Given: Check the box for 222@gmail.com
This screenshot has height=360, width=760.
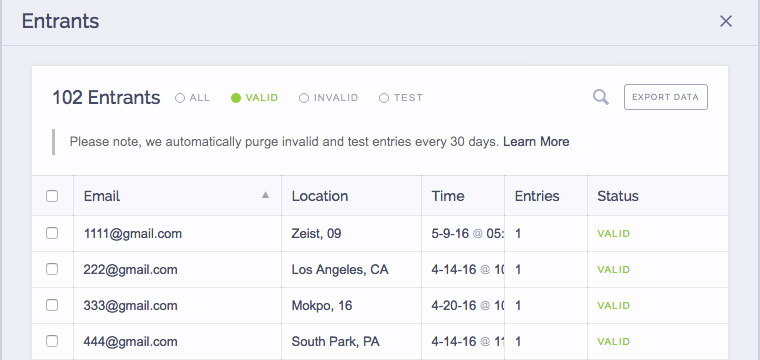Looking at the screenshot, I should tap(52, 269).
